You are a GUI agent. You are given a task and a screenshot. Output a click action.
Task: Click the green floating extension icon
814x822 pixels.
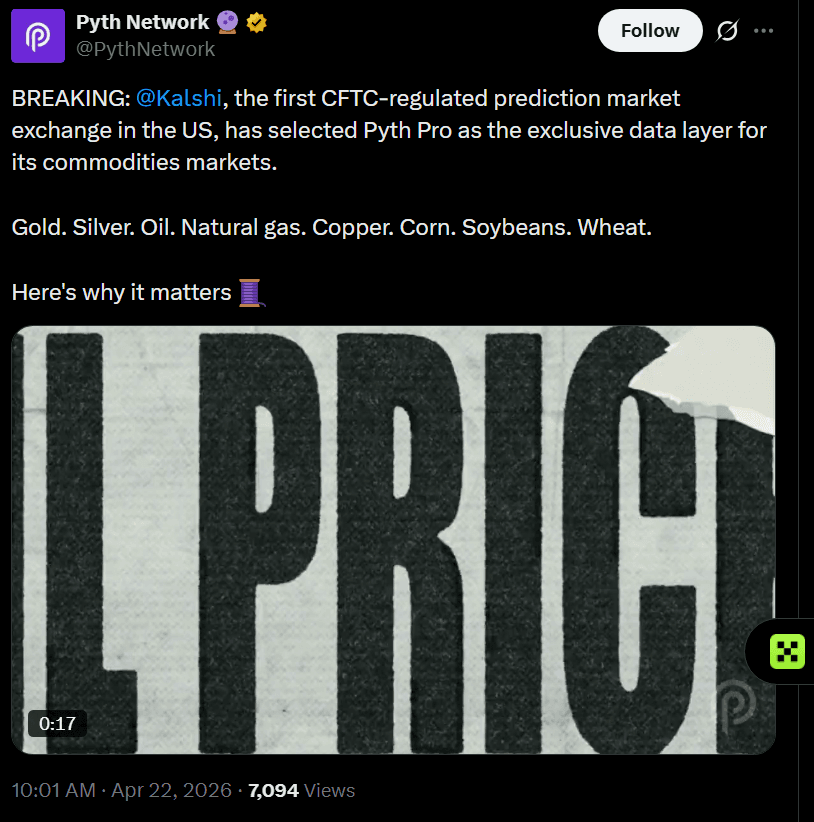(787, 652)
